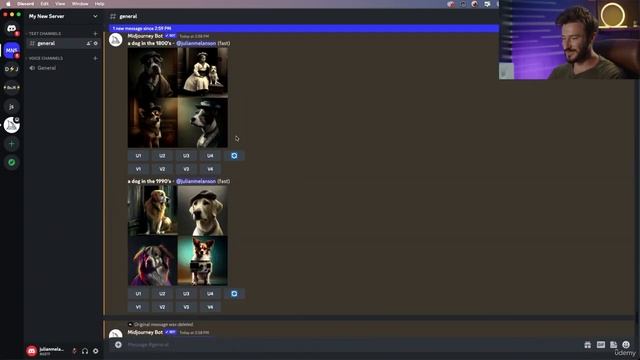Viewport: 640px width, 360px height.
Task: Open the 1800's dog image grid
Action: [x=178, y=98]
